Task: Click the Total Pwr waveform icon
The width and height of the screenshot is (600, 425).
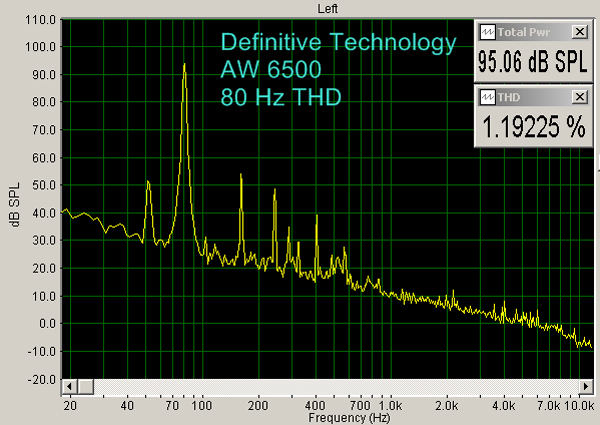Action: (x=488, y=32)
